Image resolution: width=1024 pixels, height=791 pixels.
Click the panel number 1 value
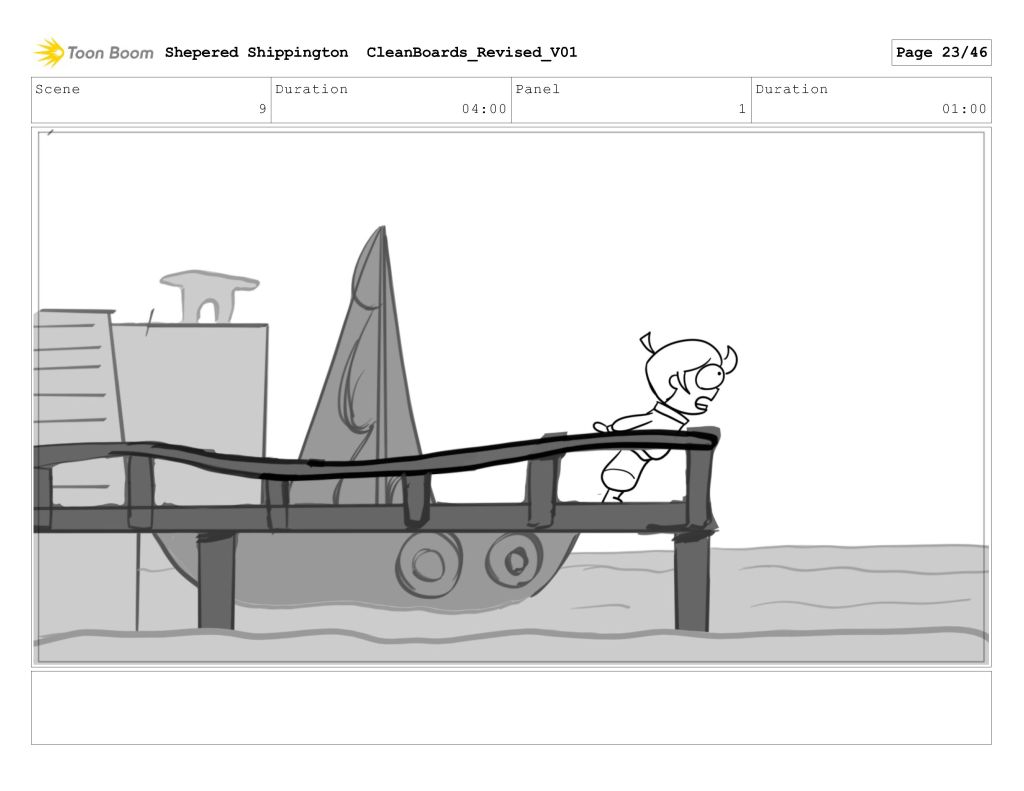point(742,109)
